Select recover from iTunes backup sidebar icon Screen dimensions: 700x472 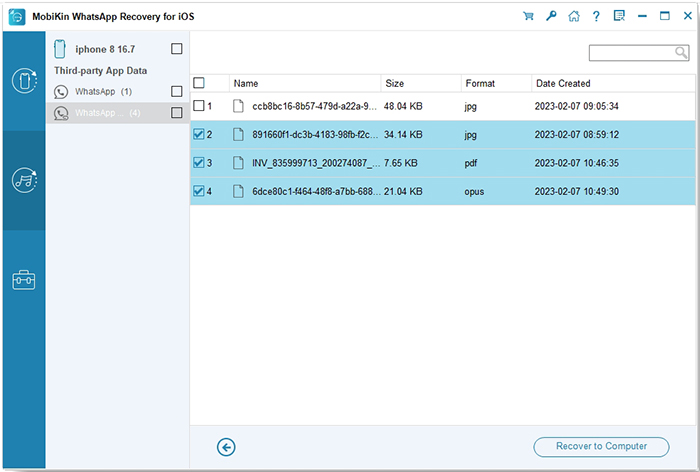[24, 180]
